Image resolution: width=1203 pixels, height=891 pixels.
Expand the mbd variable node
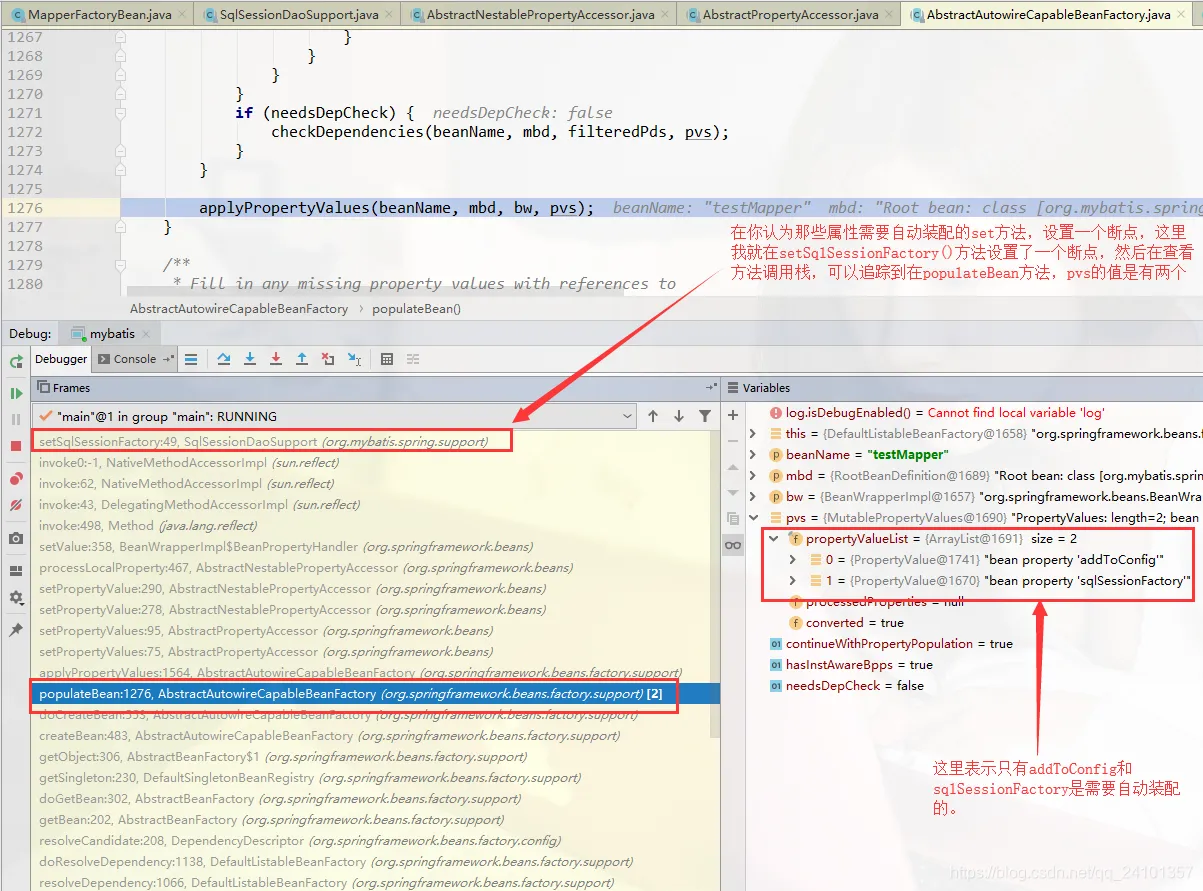tap(753, 476)
